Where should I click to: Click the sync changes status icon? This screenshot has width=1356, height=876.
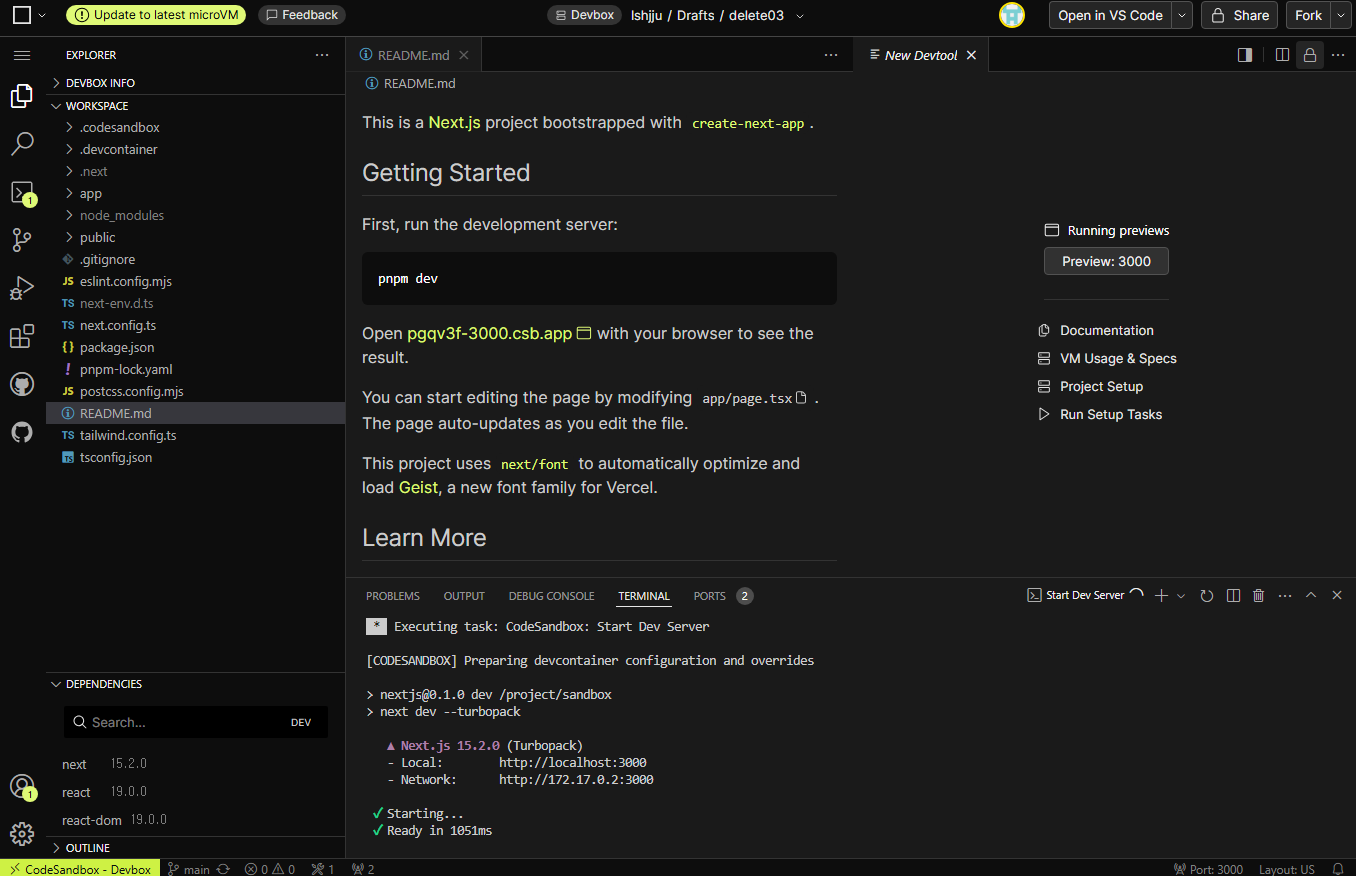[223, 869]
